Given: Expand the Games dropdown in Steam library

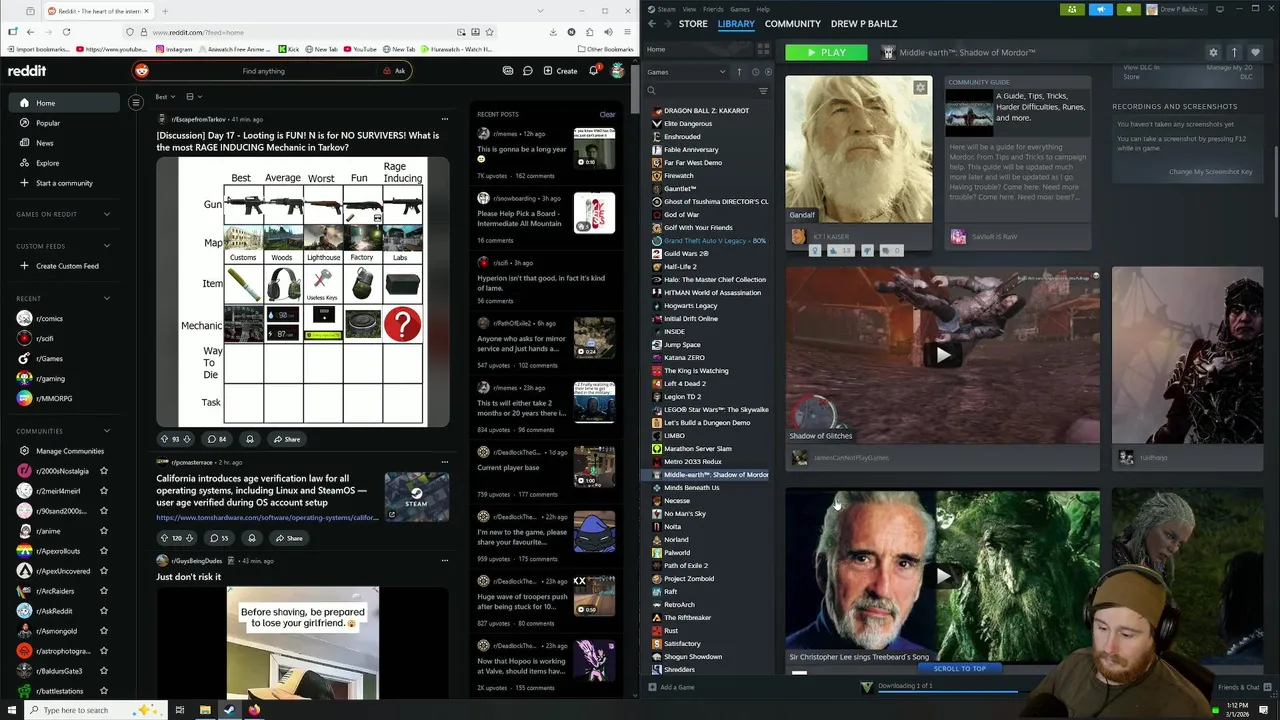Looking at the screenshot, I should click(686, 72).
